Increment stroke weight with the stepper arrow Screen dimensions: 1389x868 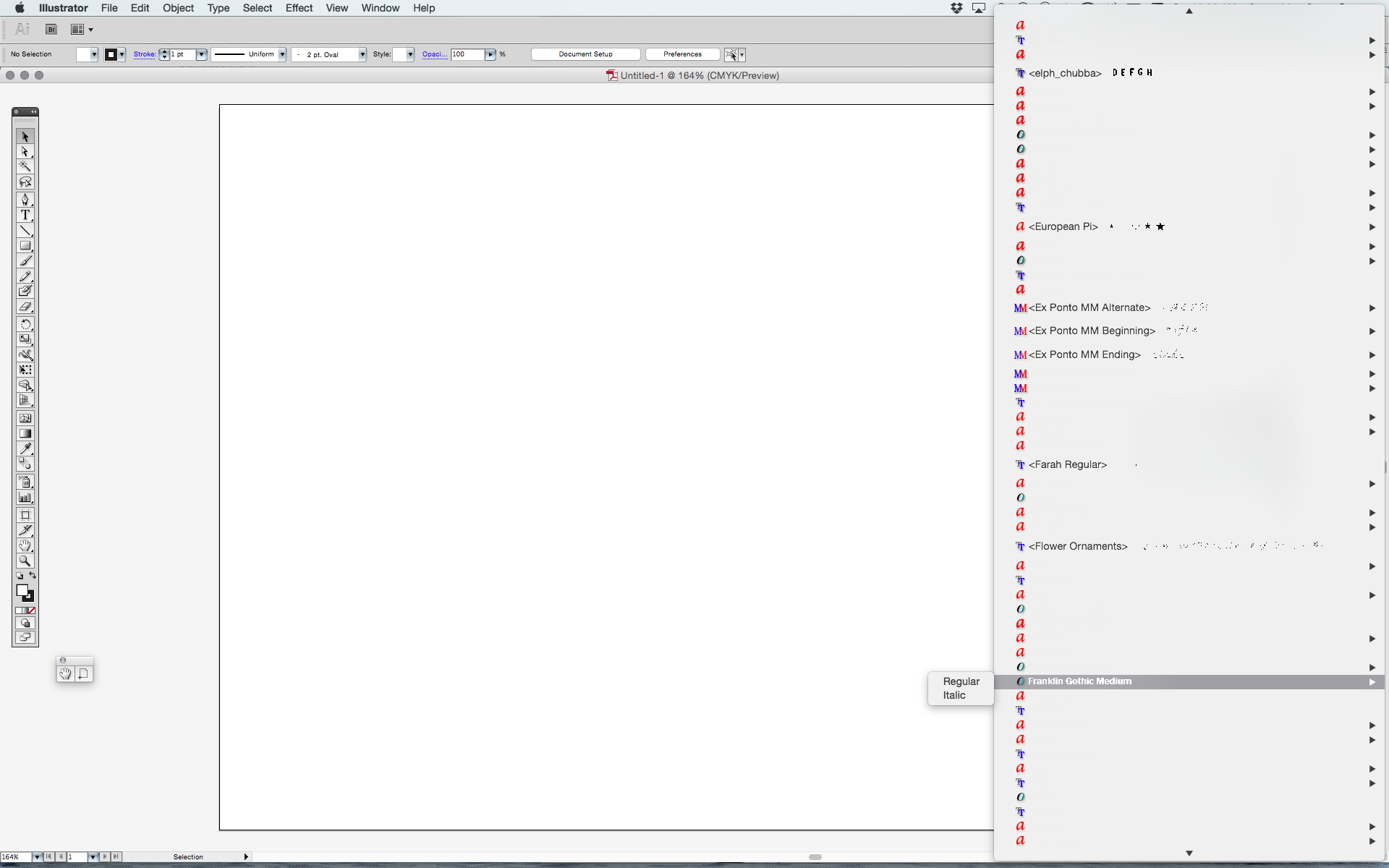click(164, 51)
